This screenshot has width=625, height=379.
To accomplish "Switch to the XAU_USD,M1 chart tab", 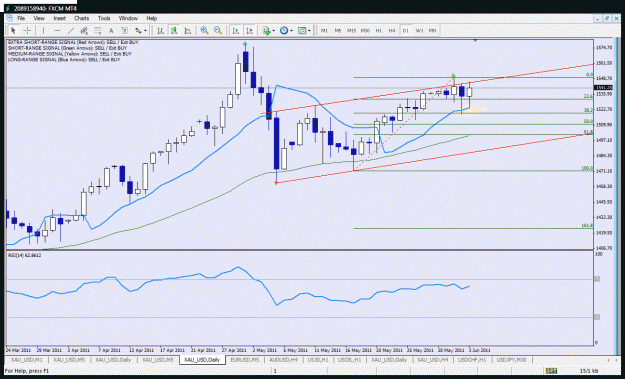I will click(27, 360).
